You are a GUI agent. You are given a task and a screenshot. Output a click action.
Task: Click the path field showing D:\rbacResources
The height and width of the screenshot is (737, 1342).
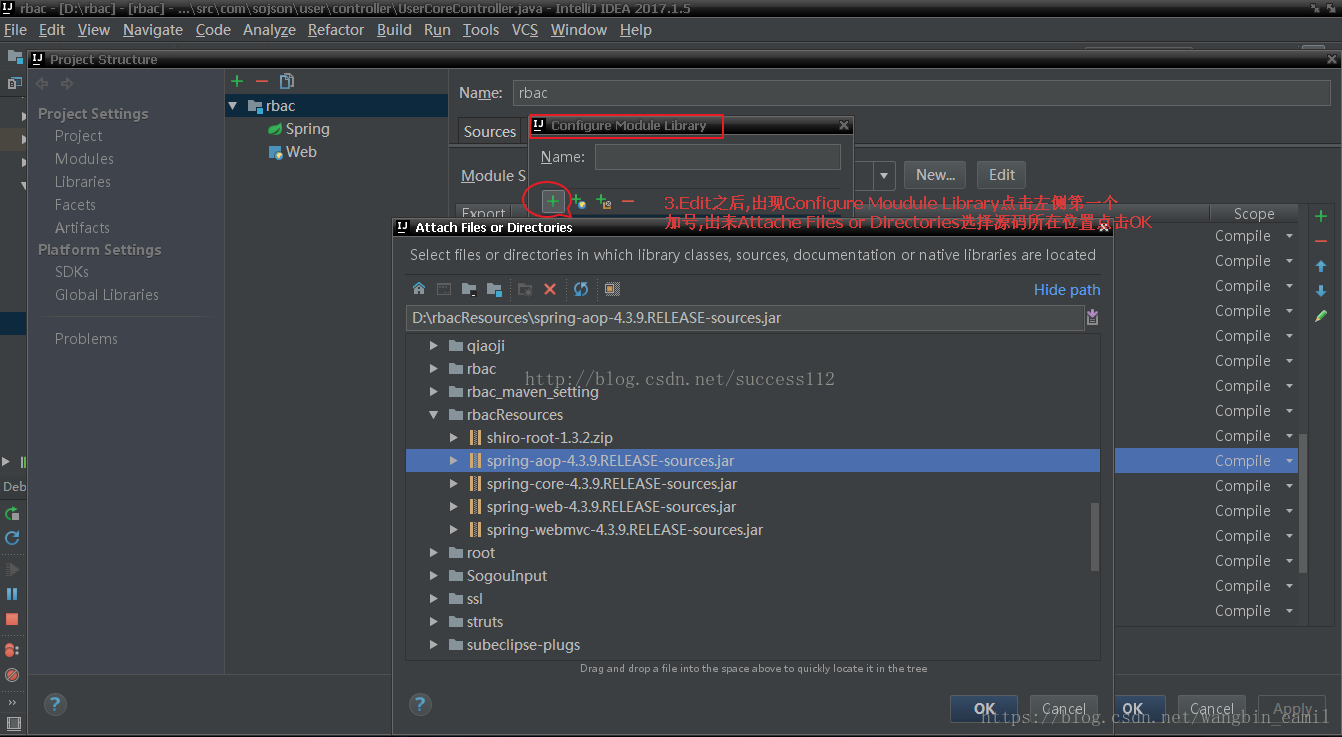click(x=744, y=318)
